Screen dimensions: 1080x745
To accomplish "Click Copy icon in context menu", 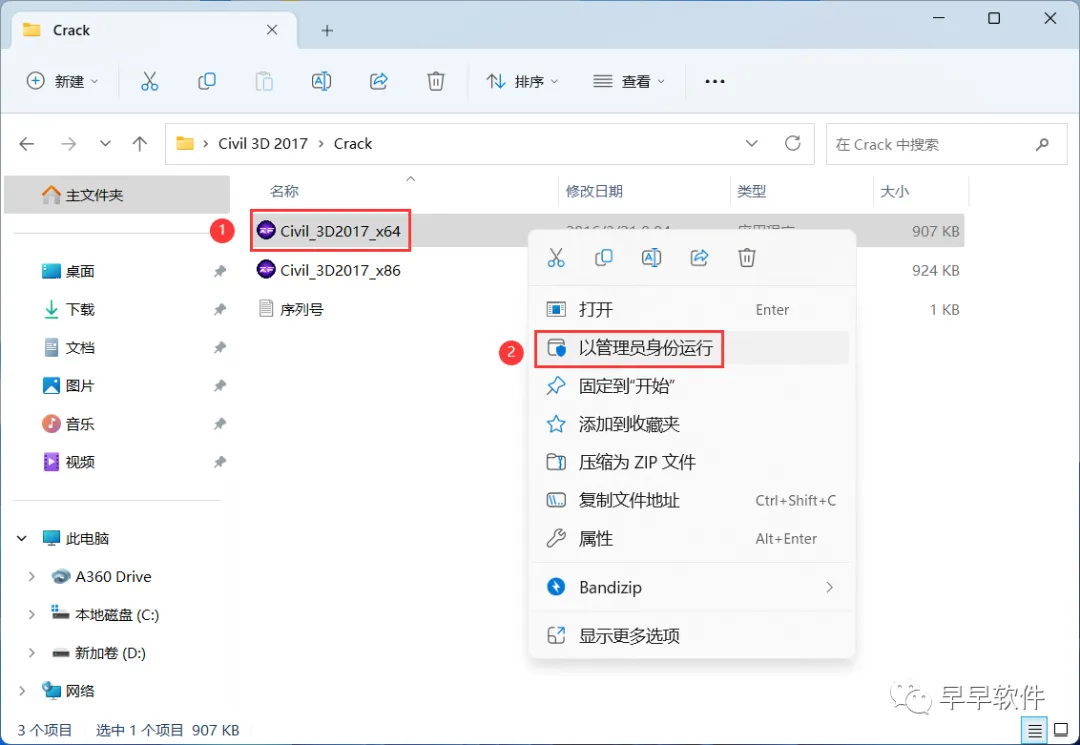I will click(603, 258).
